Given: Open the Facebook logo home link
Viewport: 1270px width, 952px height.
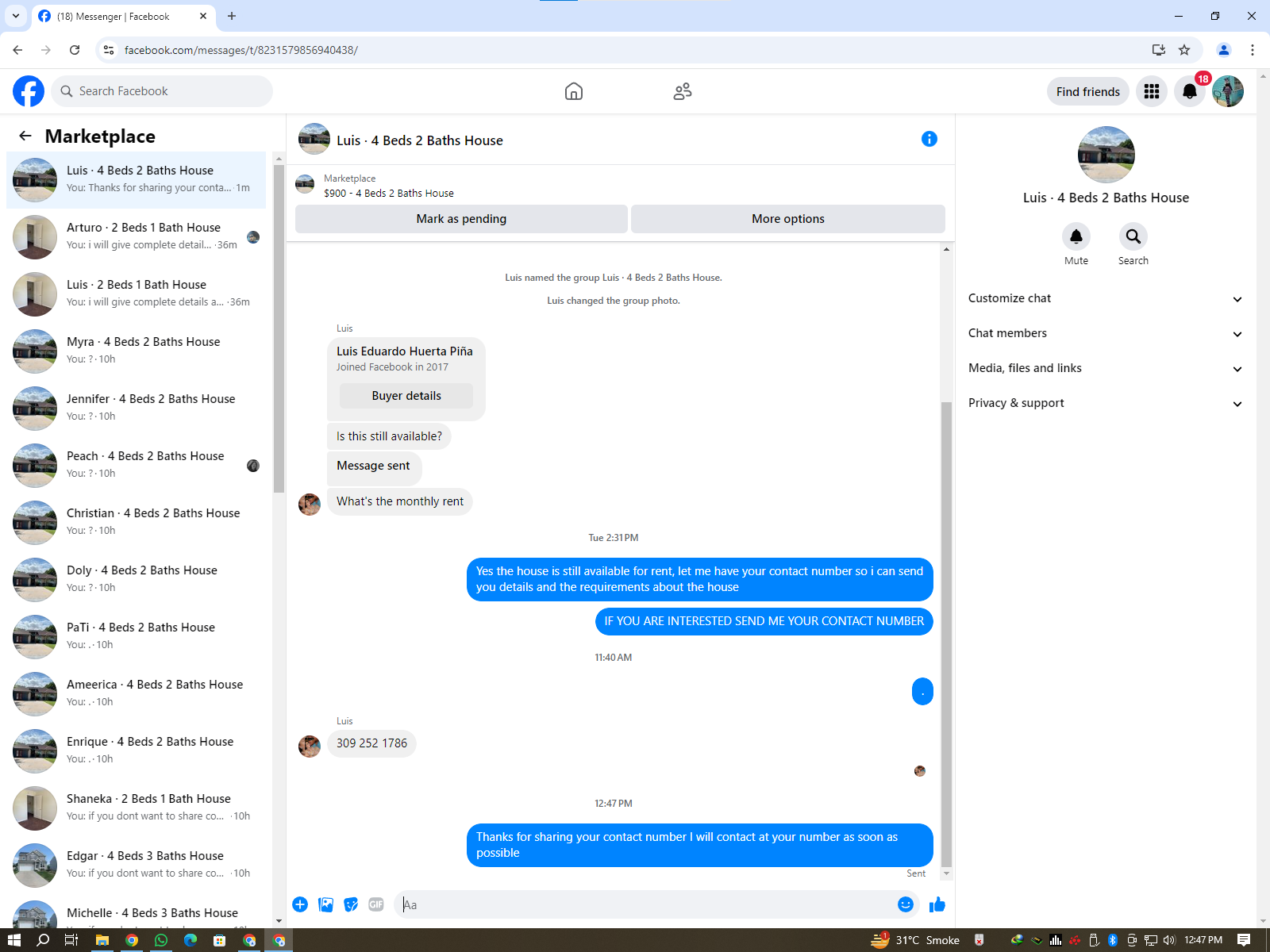Looking at the screenshot, I should 29,91.
